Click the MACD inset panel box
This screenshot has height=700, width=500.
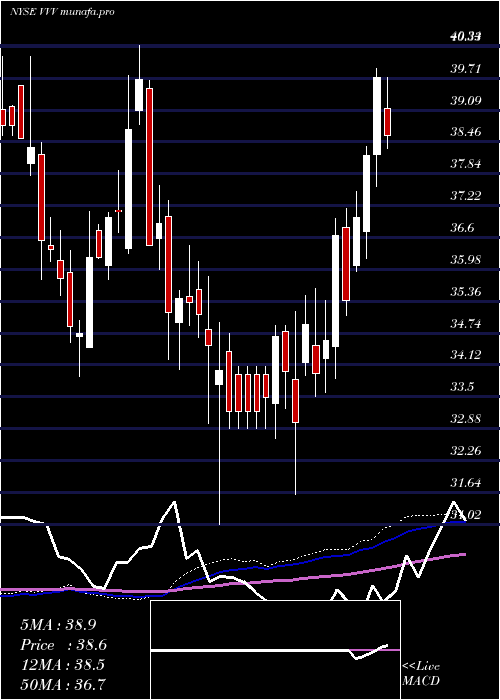[x=275, y=650]
